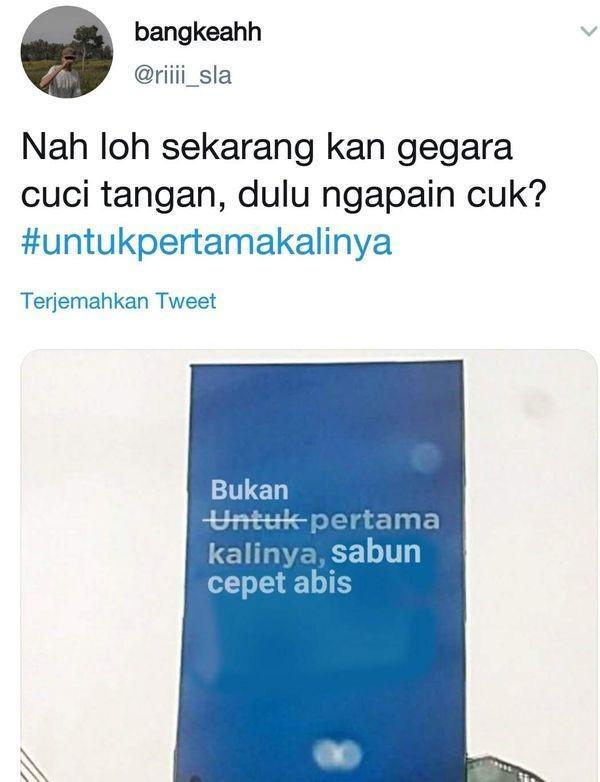Click the cables in photo's lower-left
Screen dimensions: 600x782
pyautogui.click(x=35, y=766)
